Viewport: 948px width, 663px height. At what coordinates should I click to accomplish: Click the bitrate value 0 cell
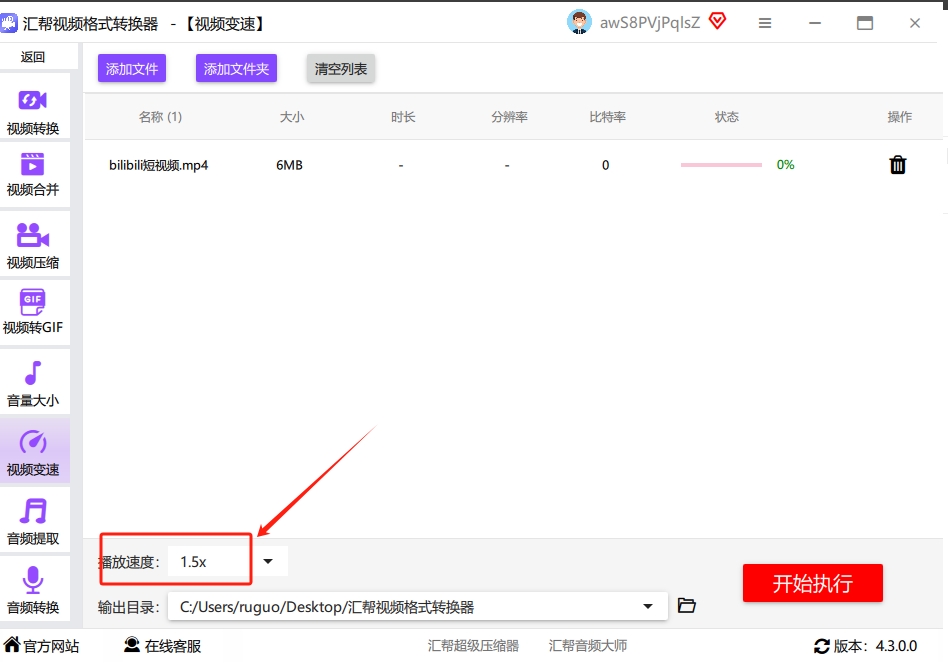click(x=605, y=165)
